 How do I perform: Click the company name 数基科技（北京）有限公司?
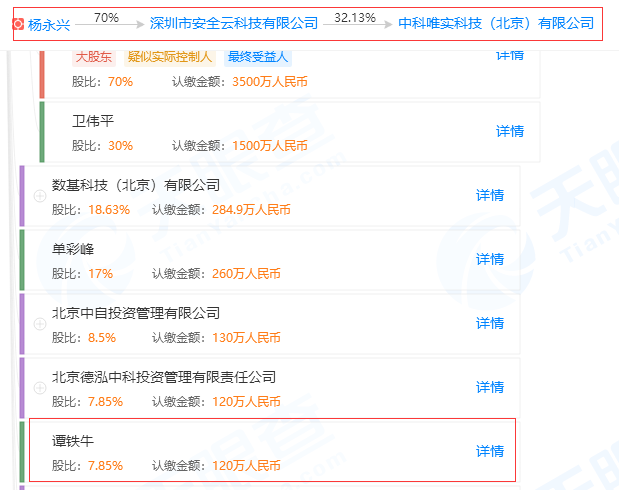point(135,185)
